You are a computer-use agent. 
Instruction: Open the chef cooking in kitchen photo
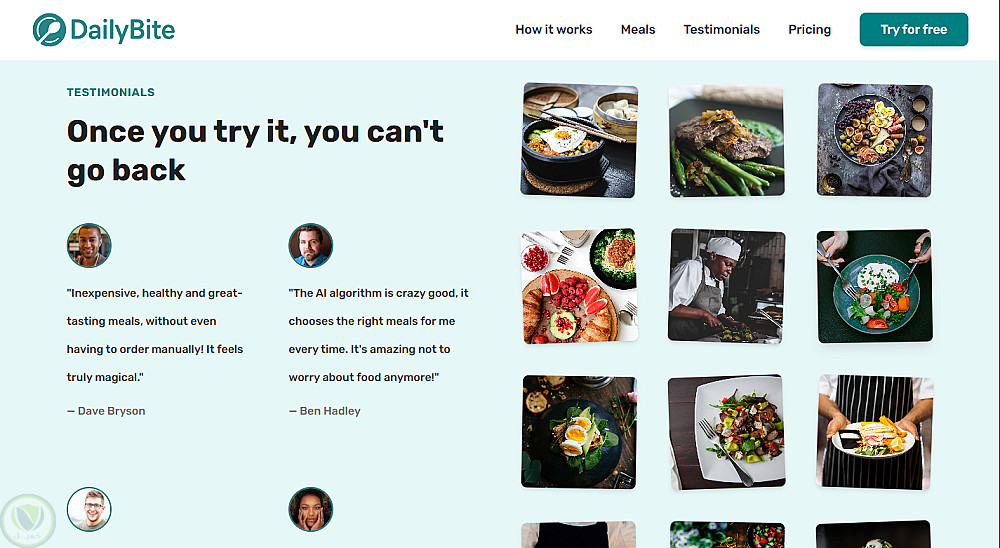[726, 286]
